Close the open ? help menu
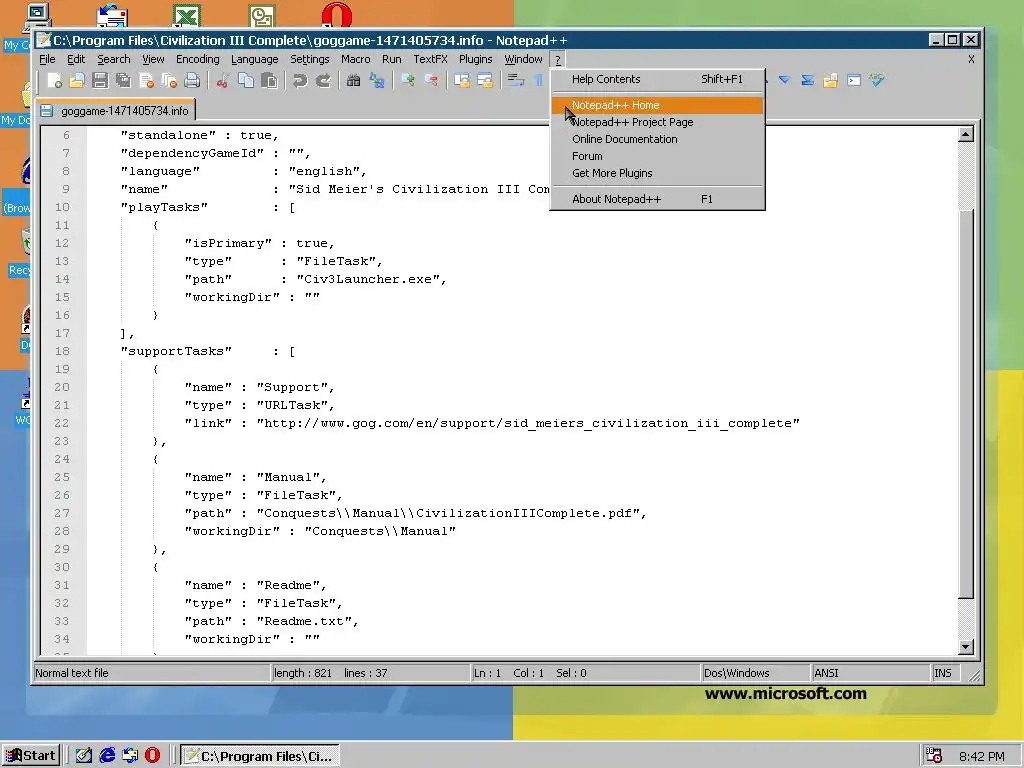Viewport: 1024px width, 768px height. (558, 59)
